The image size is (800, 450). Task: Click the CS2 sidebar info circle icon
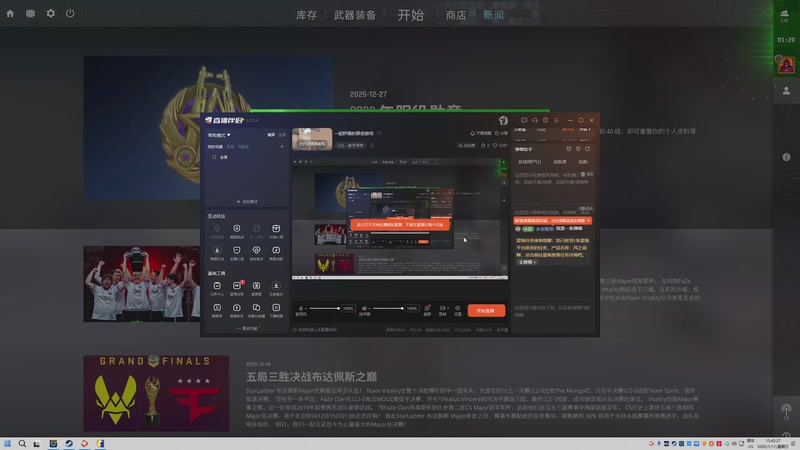pos(786,157)
